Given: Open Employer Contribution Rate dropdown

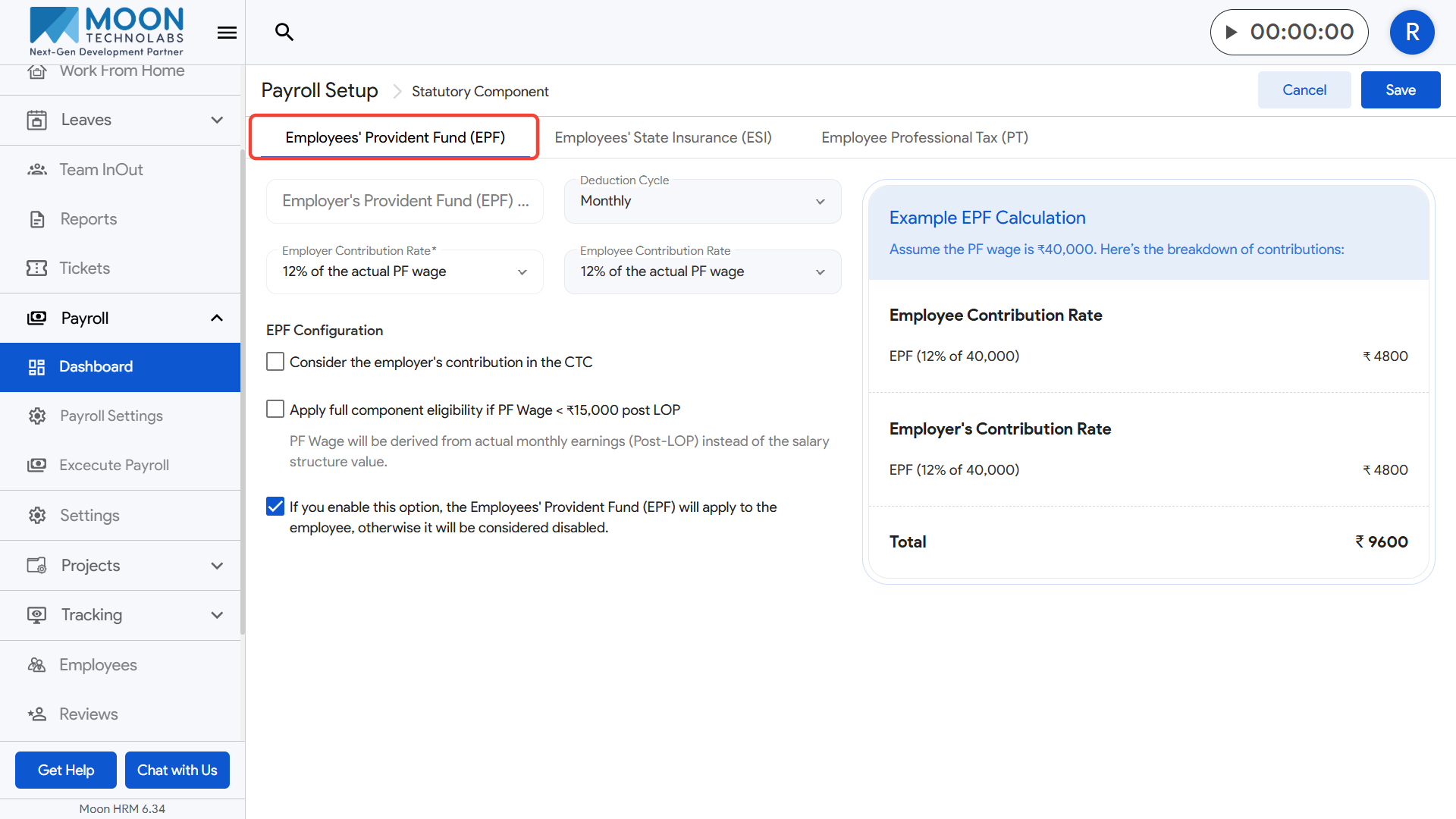Looking at the screenshot, I should point(404,272).
